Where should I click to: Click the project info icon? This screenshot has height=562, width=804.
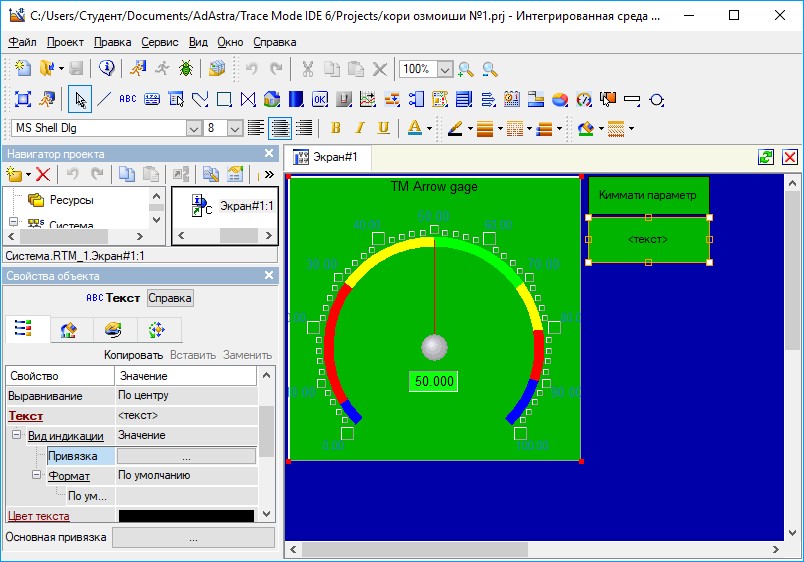(x=107, y=68)
